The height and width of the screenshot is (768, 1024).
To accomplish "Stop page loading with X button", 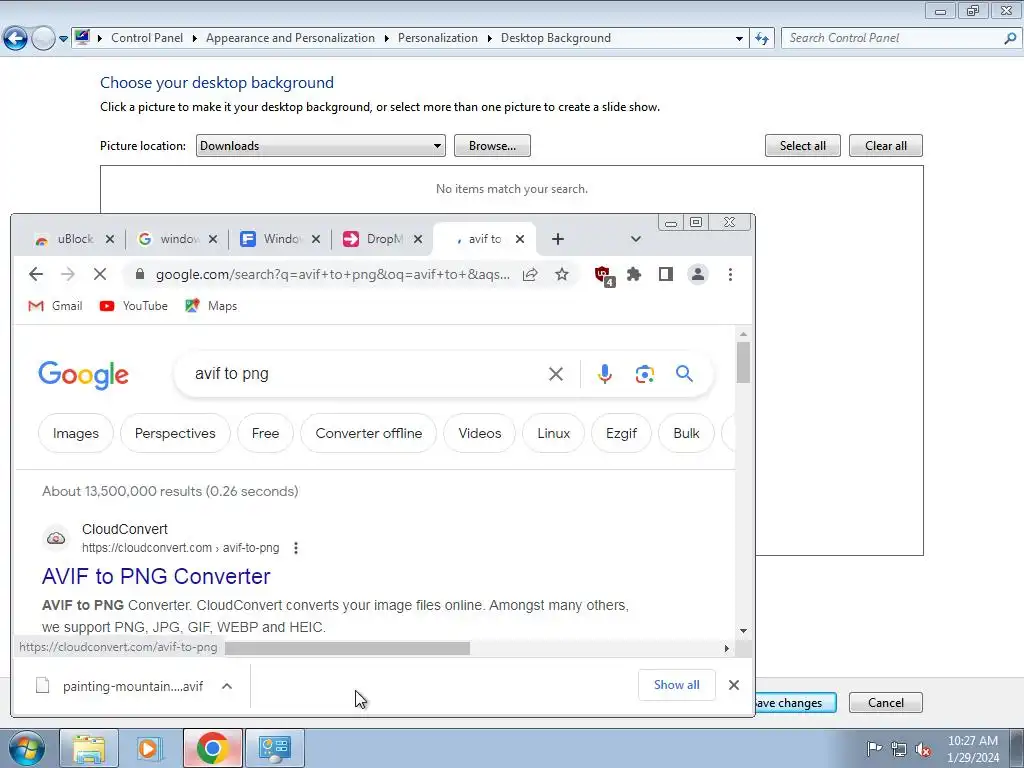I will click(100, 274).
